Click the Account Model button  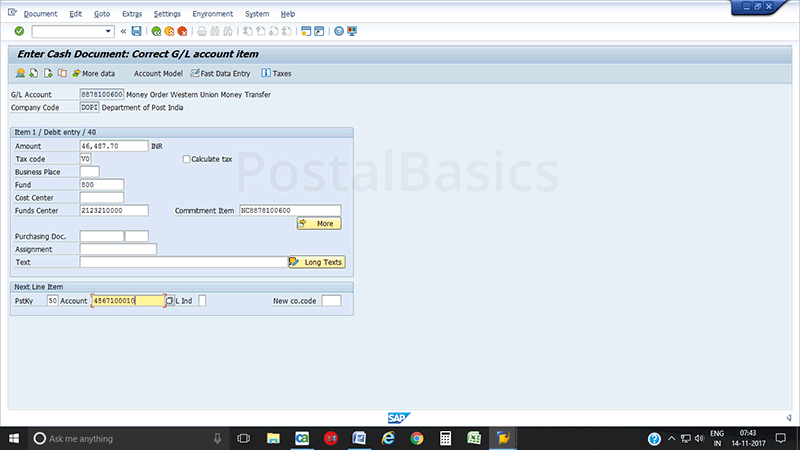click(x=158, y=73)
